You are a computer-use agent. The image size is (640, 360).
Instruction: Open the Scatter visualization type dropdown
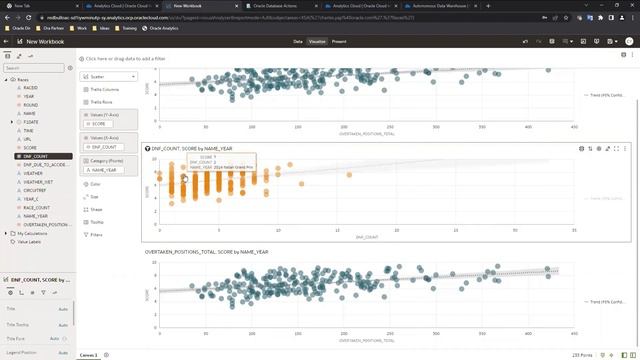[109, 77]
